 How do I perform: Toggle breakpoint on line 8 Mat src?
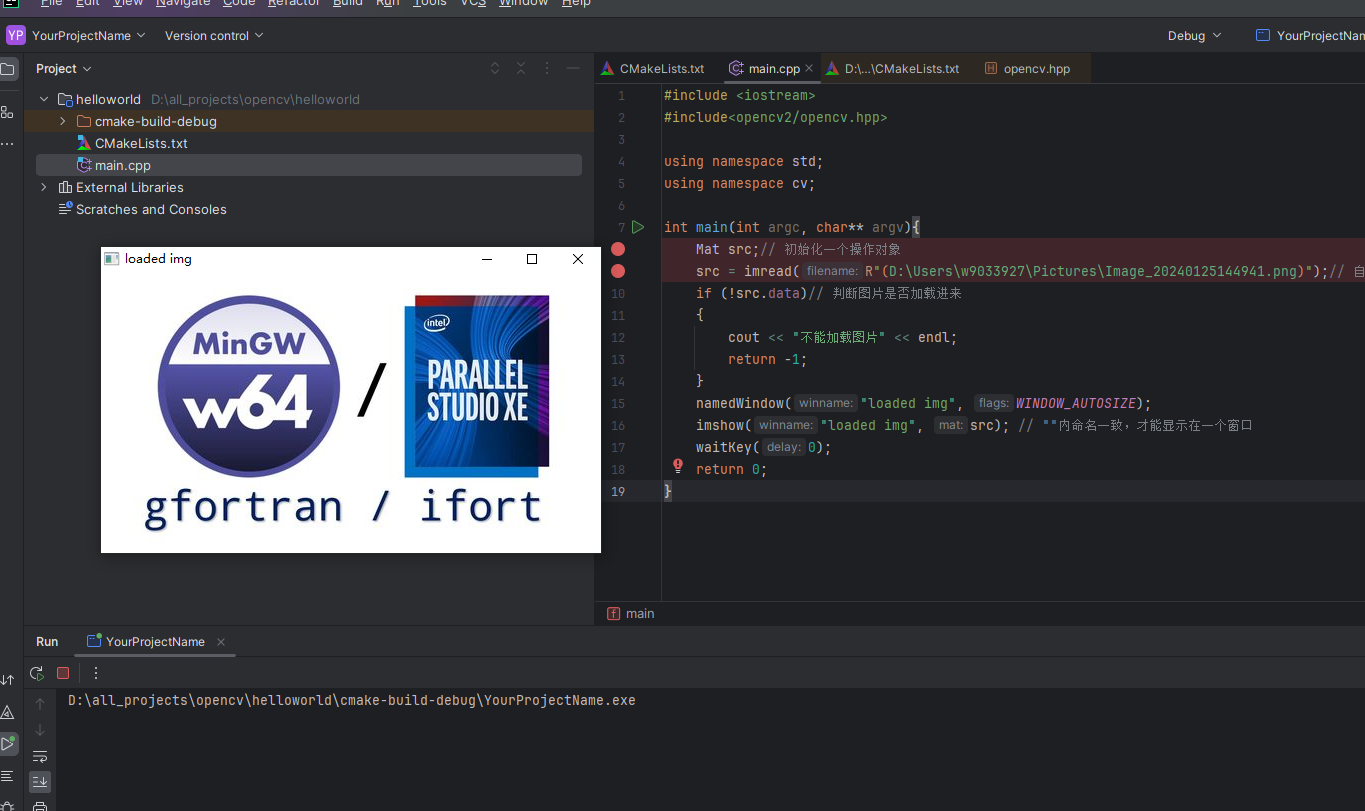pyautogui.click(x=618, y=249)
